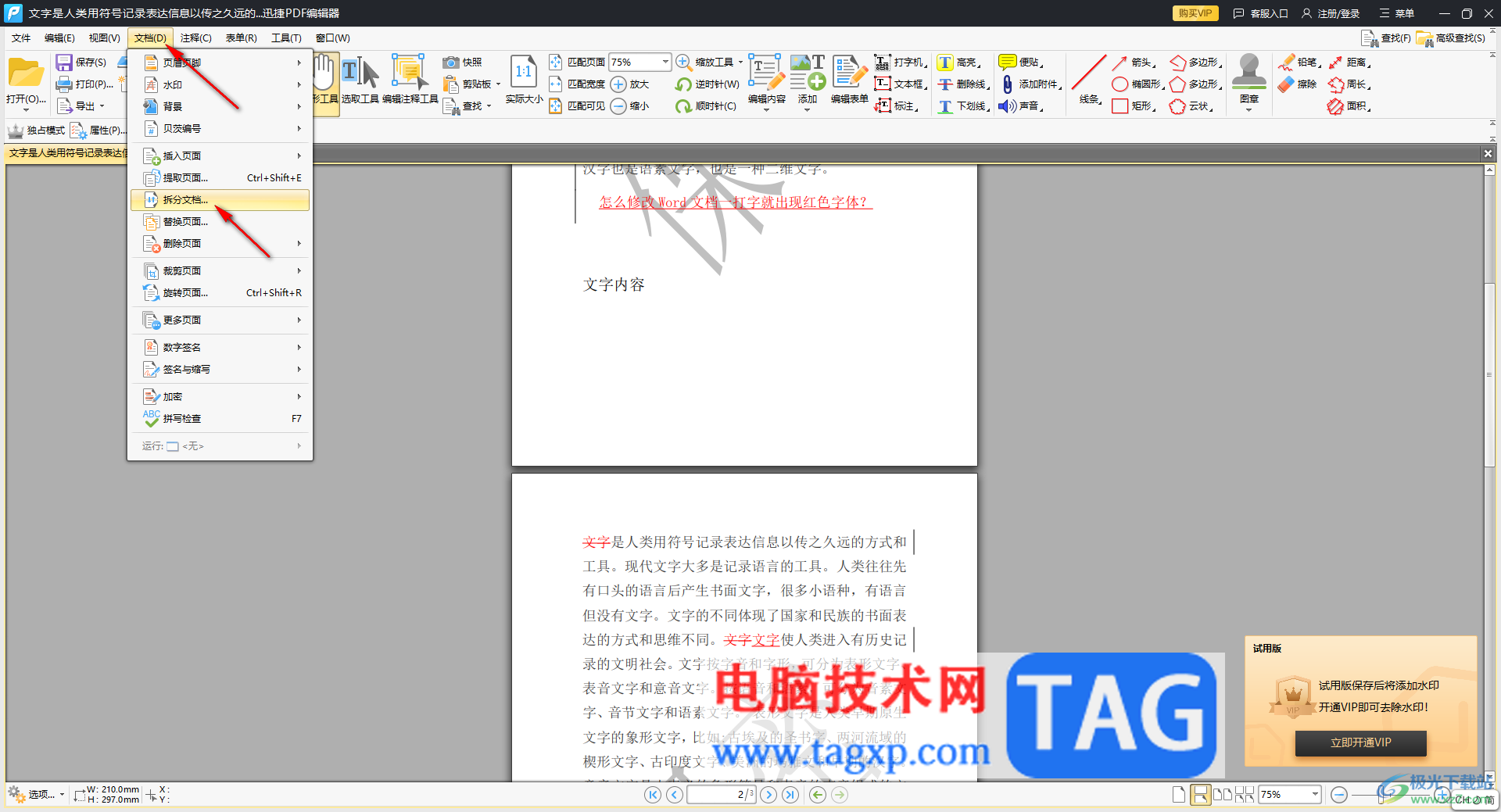Expand the 添加 content dropdown
Screen dimensions: 1501x812
(807, 109)
